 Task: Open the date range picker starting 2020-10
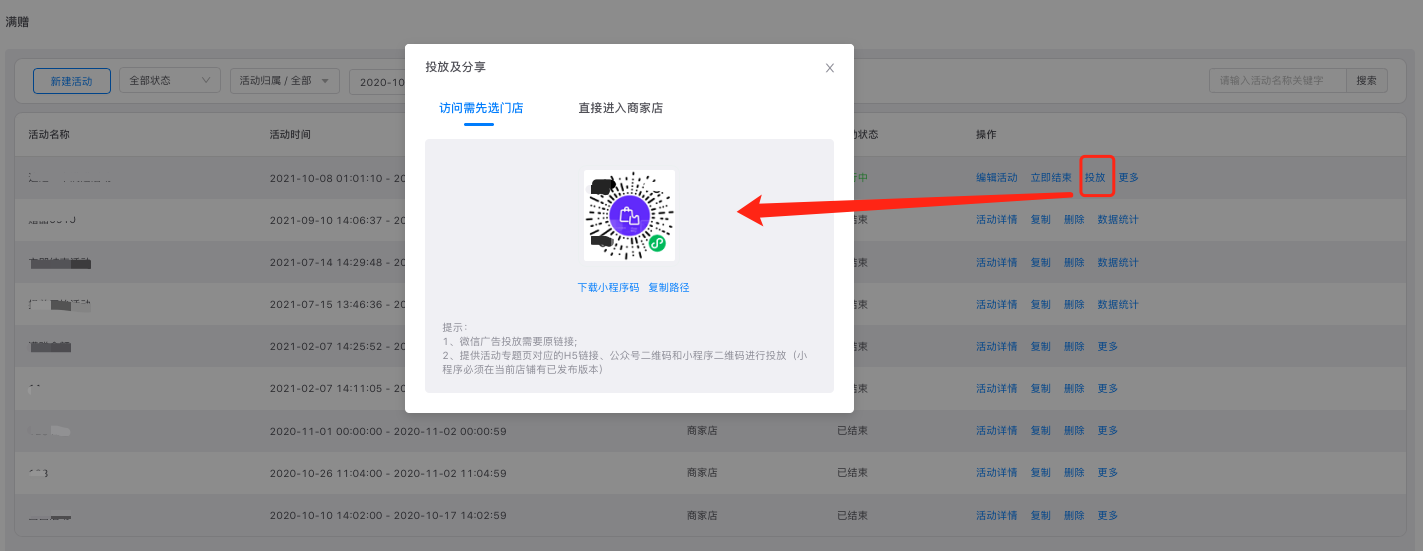point(377,81)
